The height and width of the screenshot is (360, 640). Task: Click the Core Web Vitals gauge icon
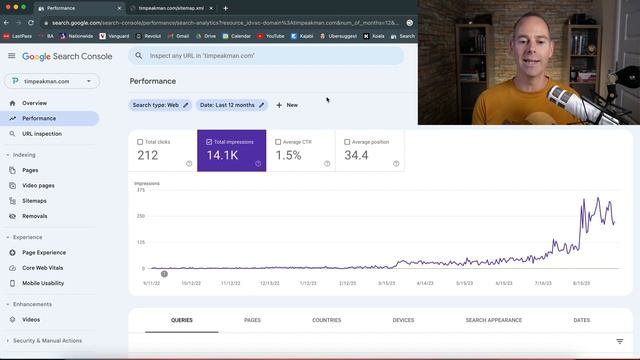[12, 268]
